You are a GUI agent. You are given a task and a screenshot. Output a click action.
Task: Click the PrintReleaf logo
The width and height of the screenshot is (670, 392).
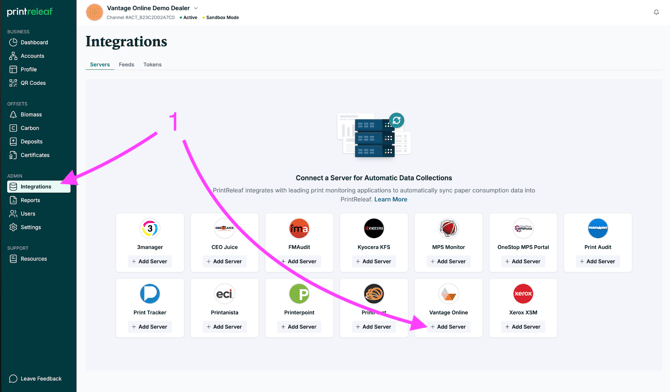pyautogui.click(x=29, y=12)
